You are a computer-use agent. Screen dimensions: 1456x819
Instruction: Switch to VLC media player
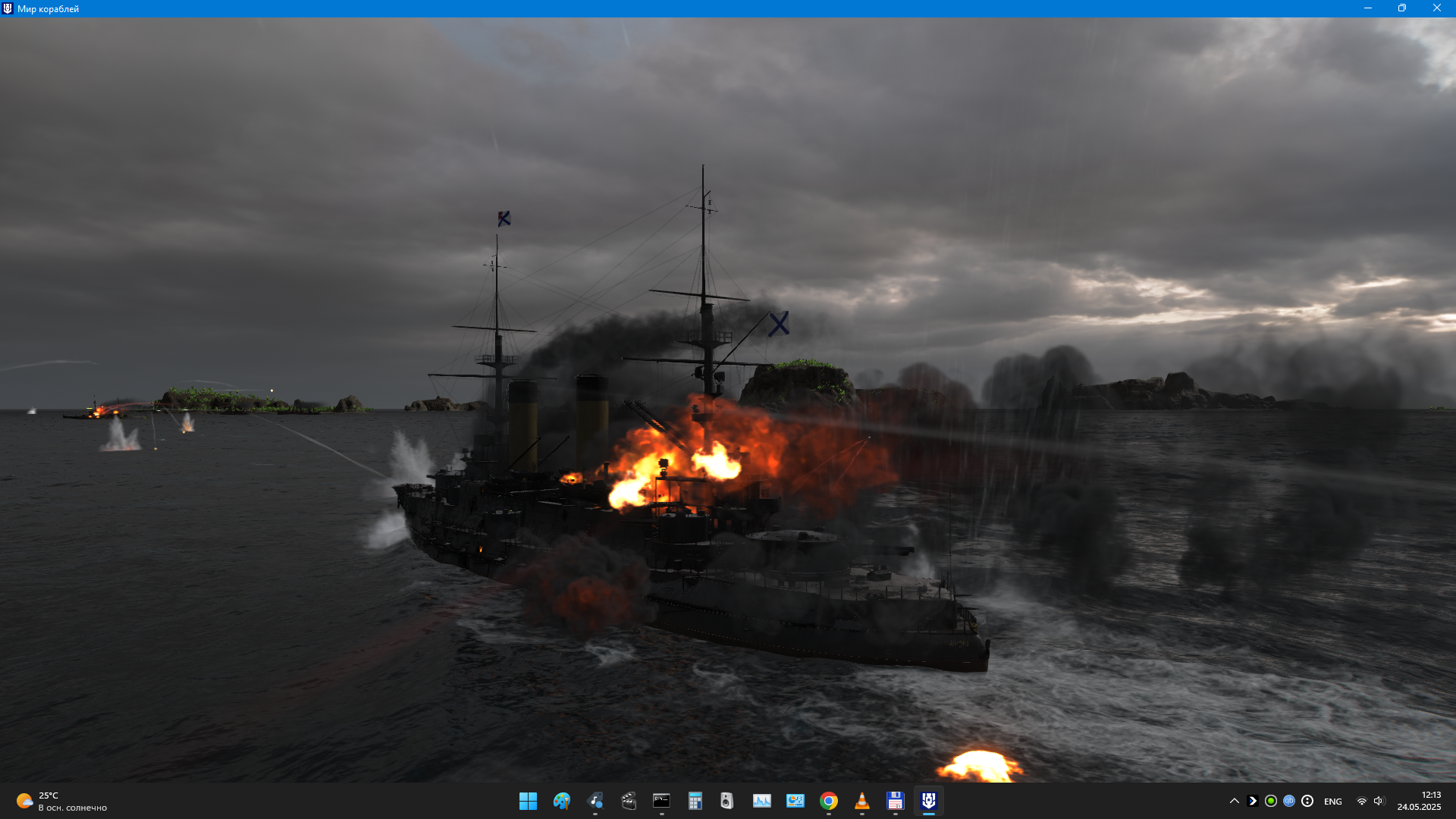coord(861,801)
